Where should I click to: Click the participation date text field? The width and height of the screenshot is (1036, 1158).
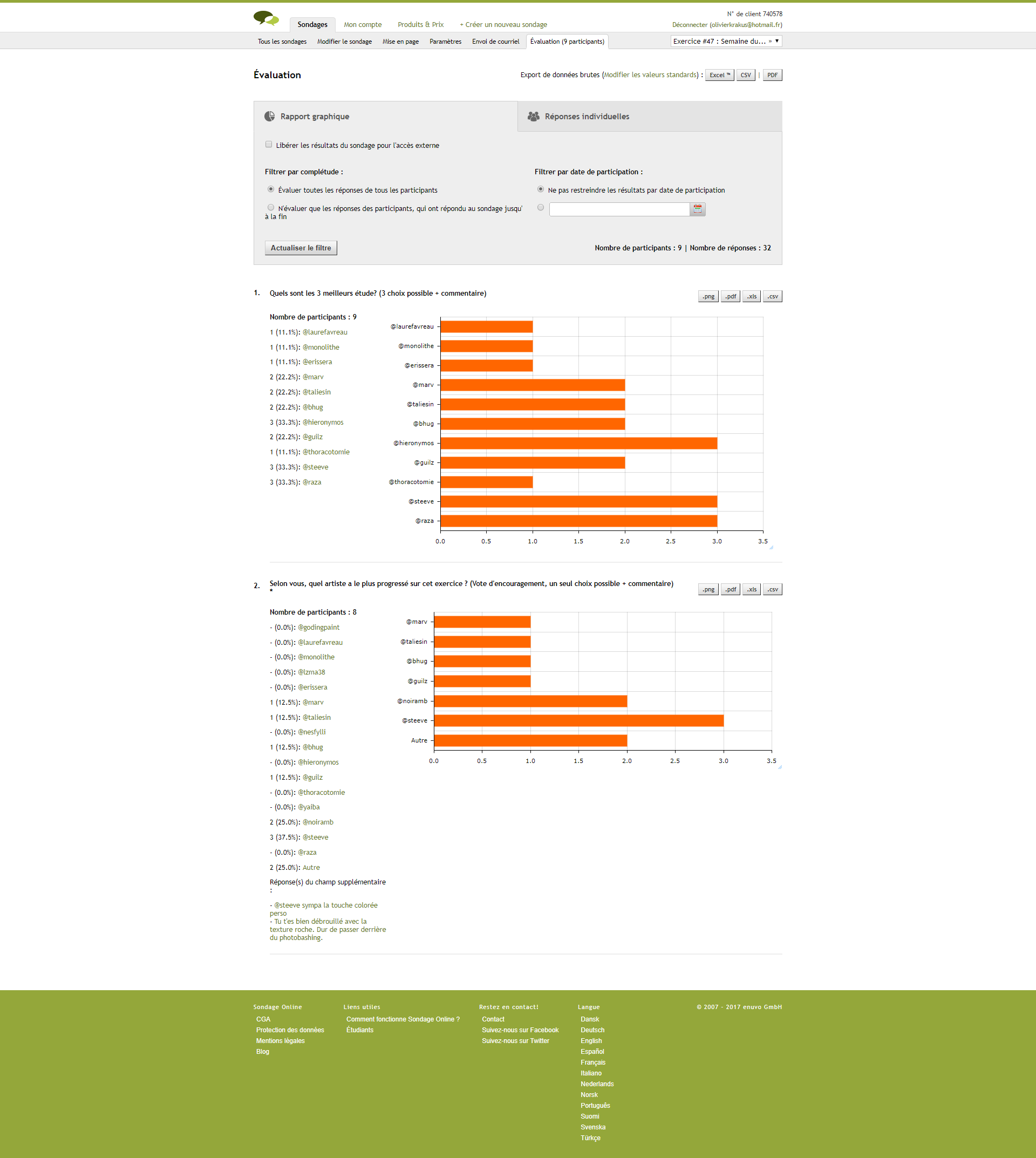(x=619, y=209)
